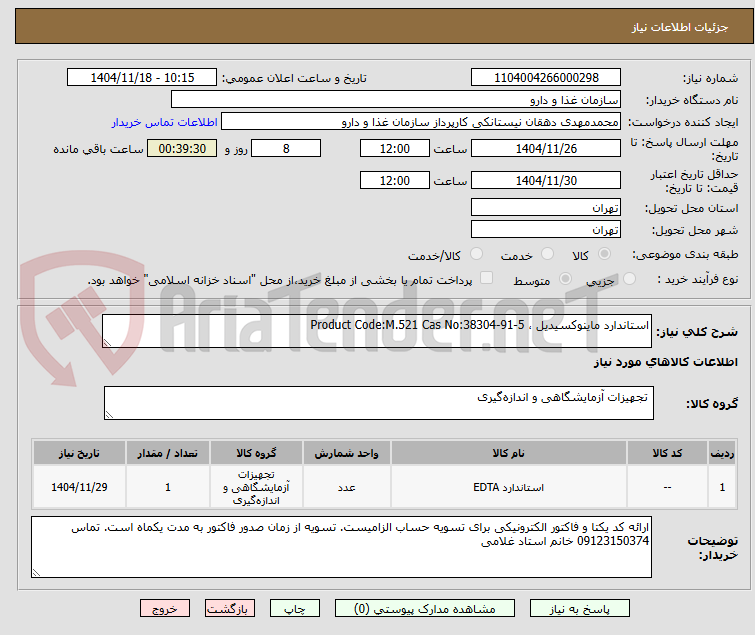Viewport: 755px width, 635px height.
Task: Click the 'شرح کلی نیاز' label
Action: [x=697, y=332]
